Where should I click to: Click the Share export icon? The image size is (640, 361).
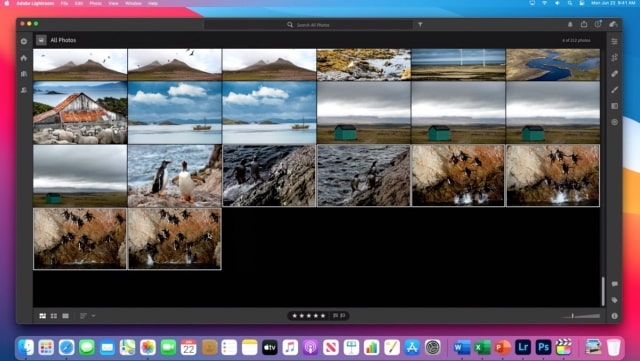click(x=584, y=25)
